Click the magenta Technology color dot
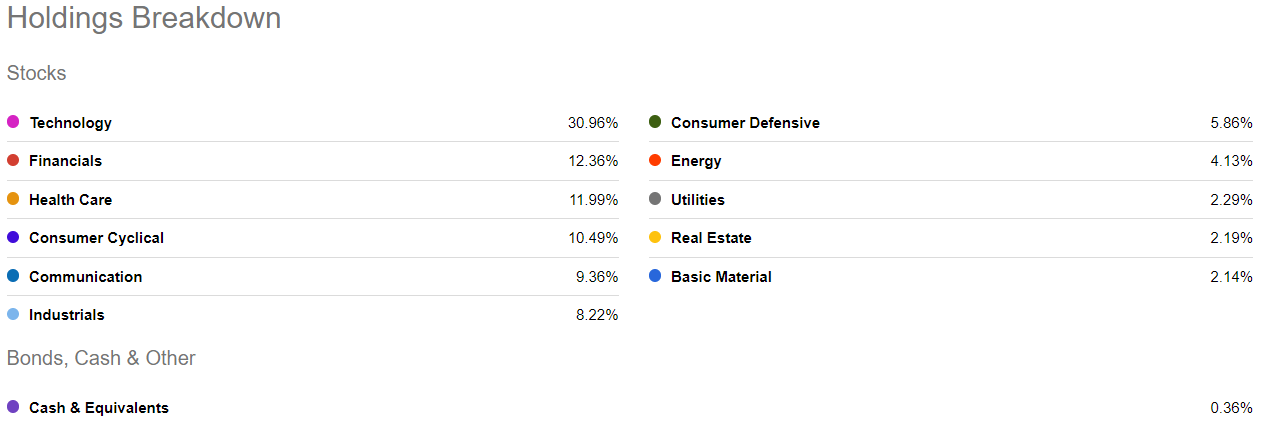Viewport: 1262px width, 427px height. (13, 122)
